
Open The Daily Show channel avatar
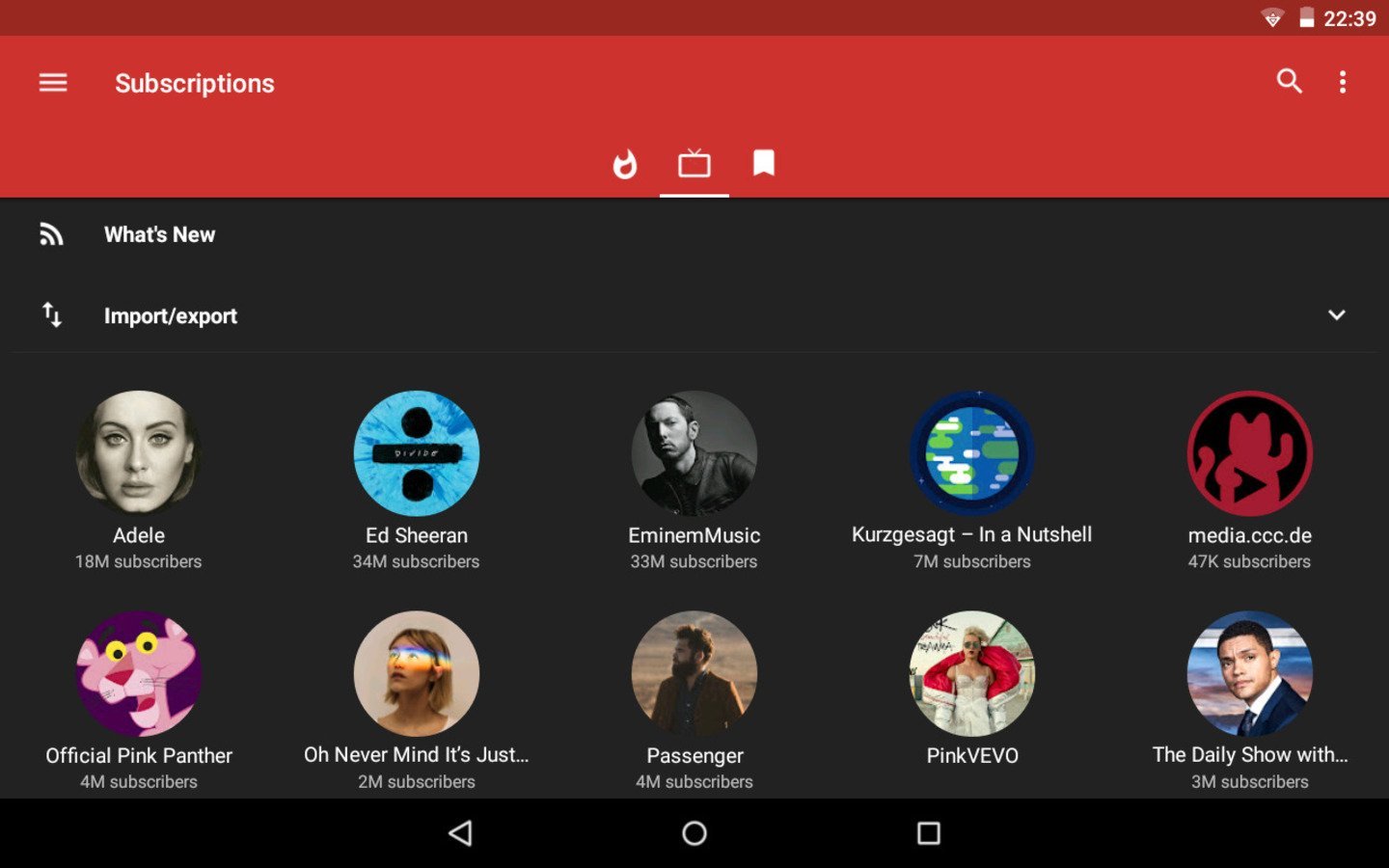point(1250,673)
